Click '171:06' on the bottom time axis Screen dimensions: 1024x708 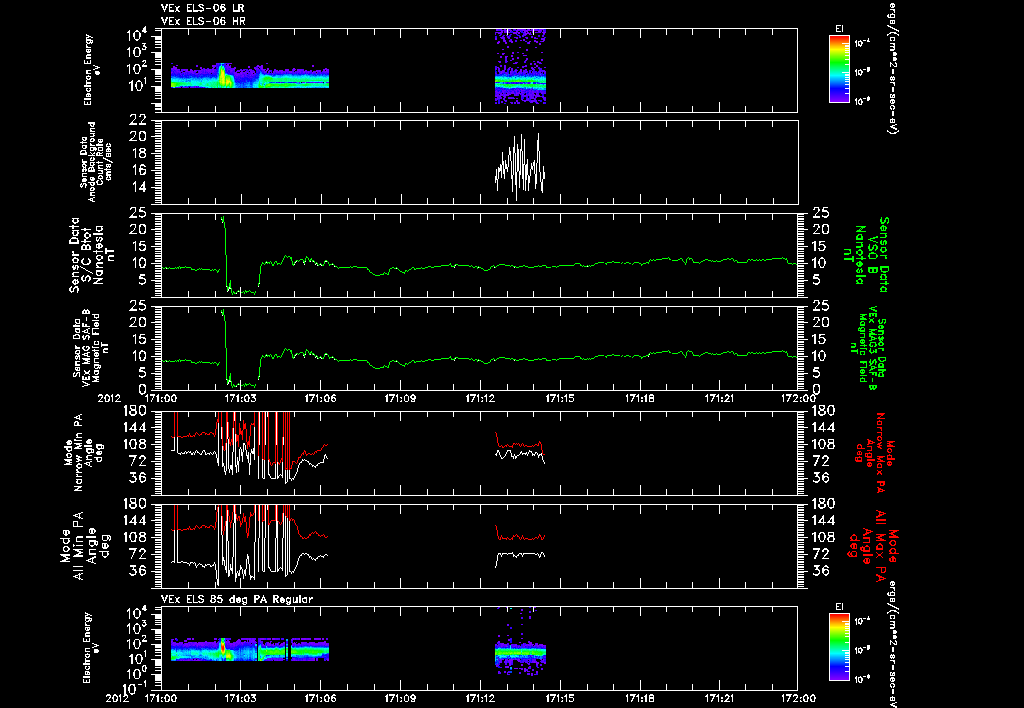pos(320,698)
